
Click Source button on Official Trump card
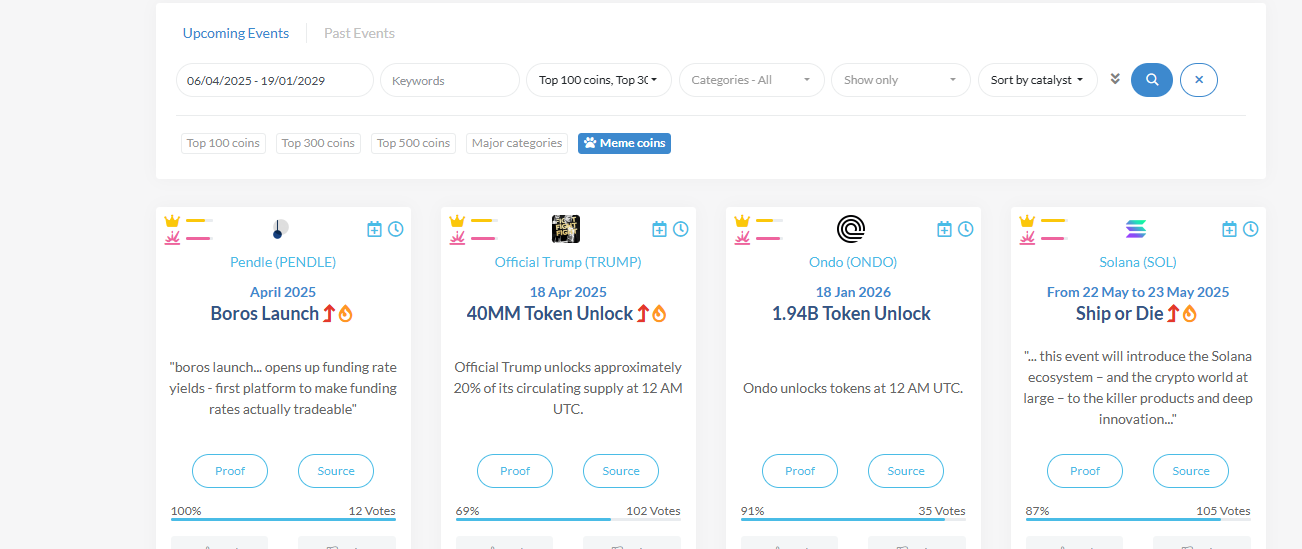[621, 471]
